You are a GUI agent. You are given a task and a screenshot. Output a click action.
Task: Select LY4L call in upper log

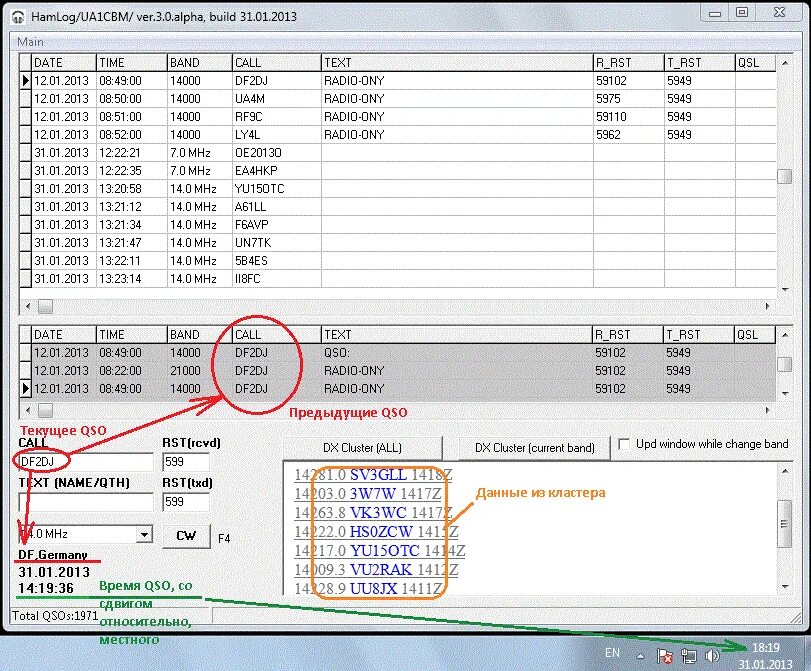click(x=248, y=135)
